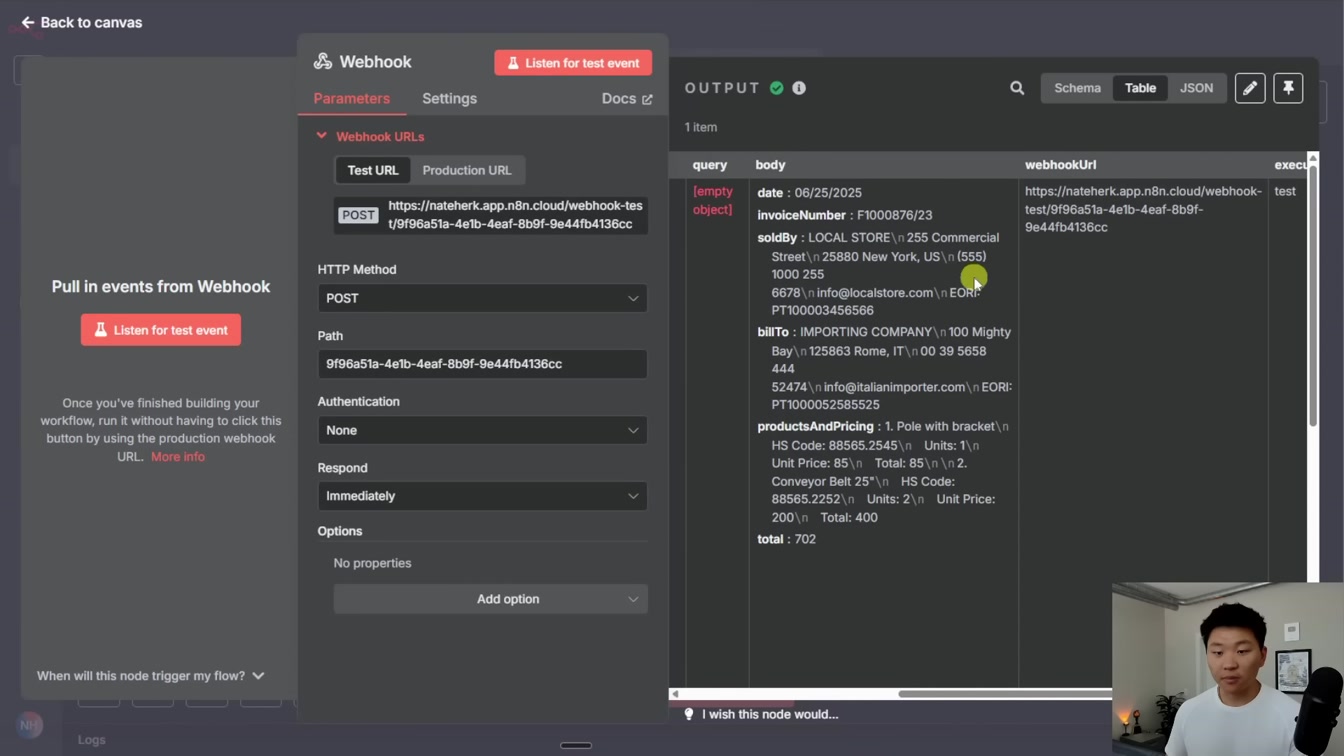This screenshot has height=756, width=1344.
Task: Click the webhookUrl column header
Action: click(1061, 165)
